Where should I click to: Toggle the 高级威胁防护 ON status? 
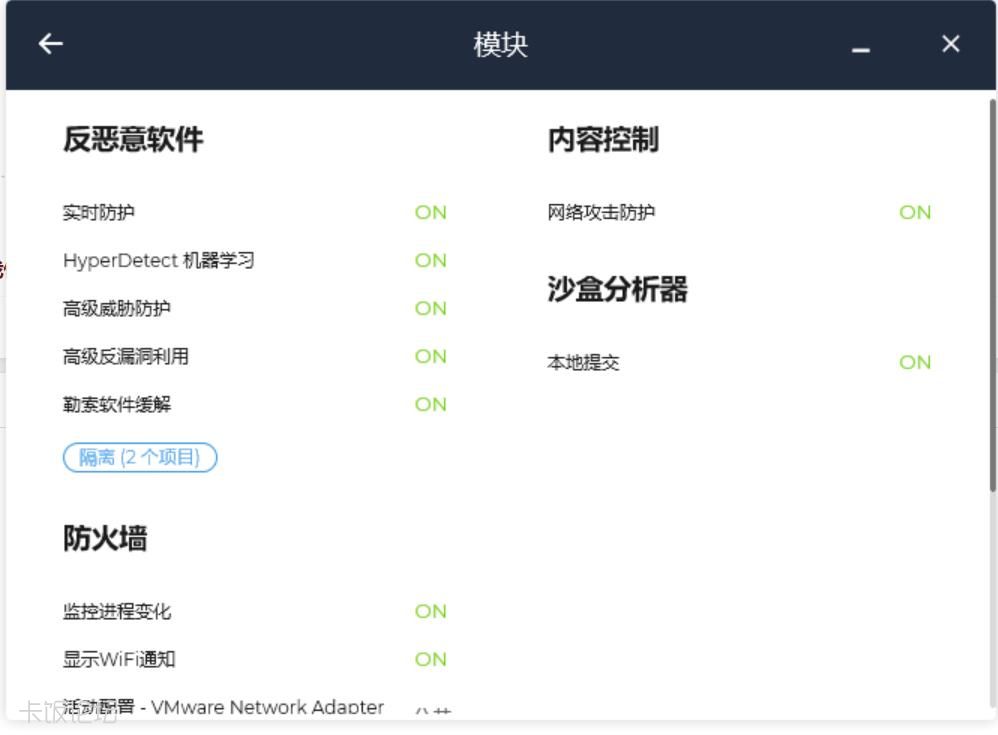tap(430, 308)
